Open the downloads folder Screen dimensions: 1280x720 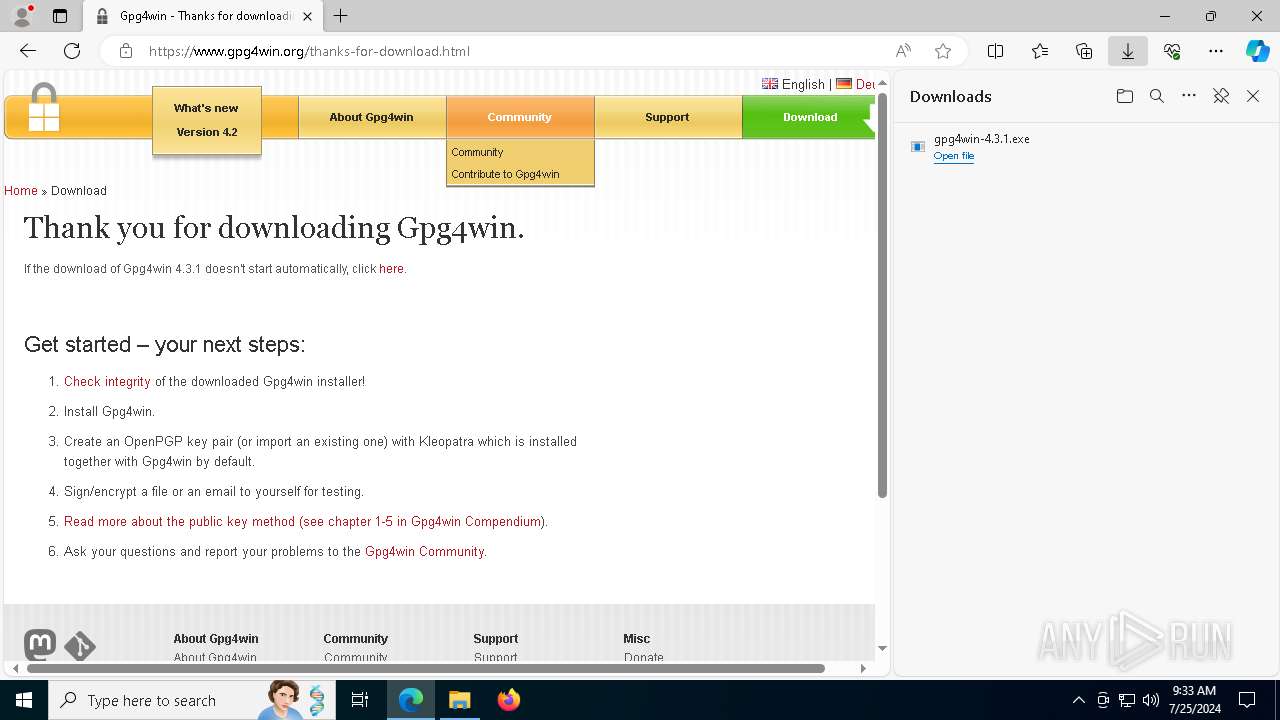click(x=1125, y=96)
